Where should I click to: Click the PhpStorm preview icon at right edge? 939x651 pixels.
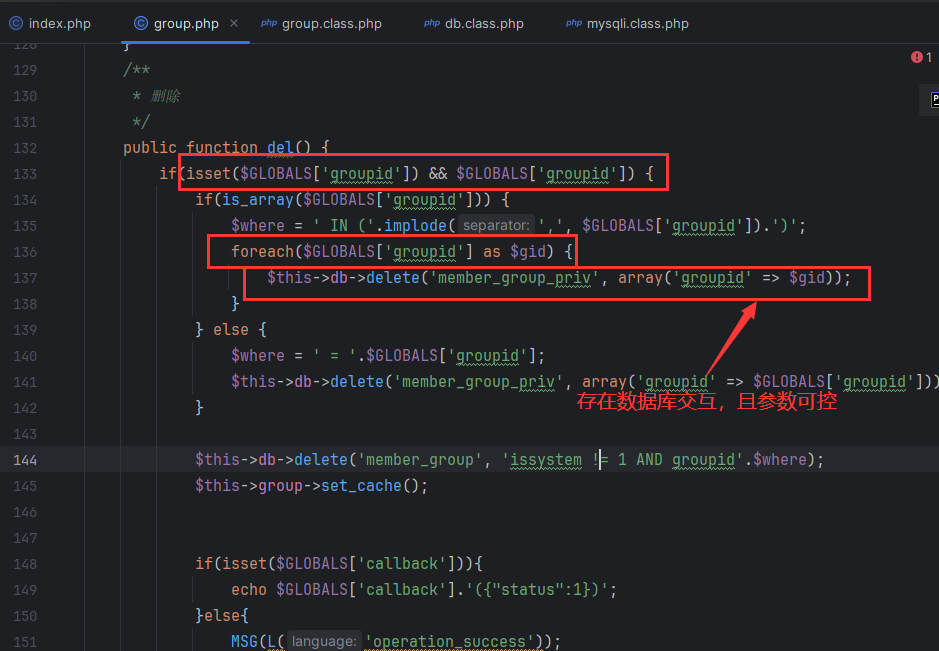934,99
